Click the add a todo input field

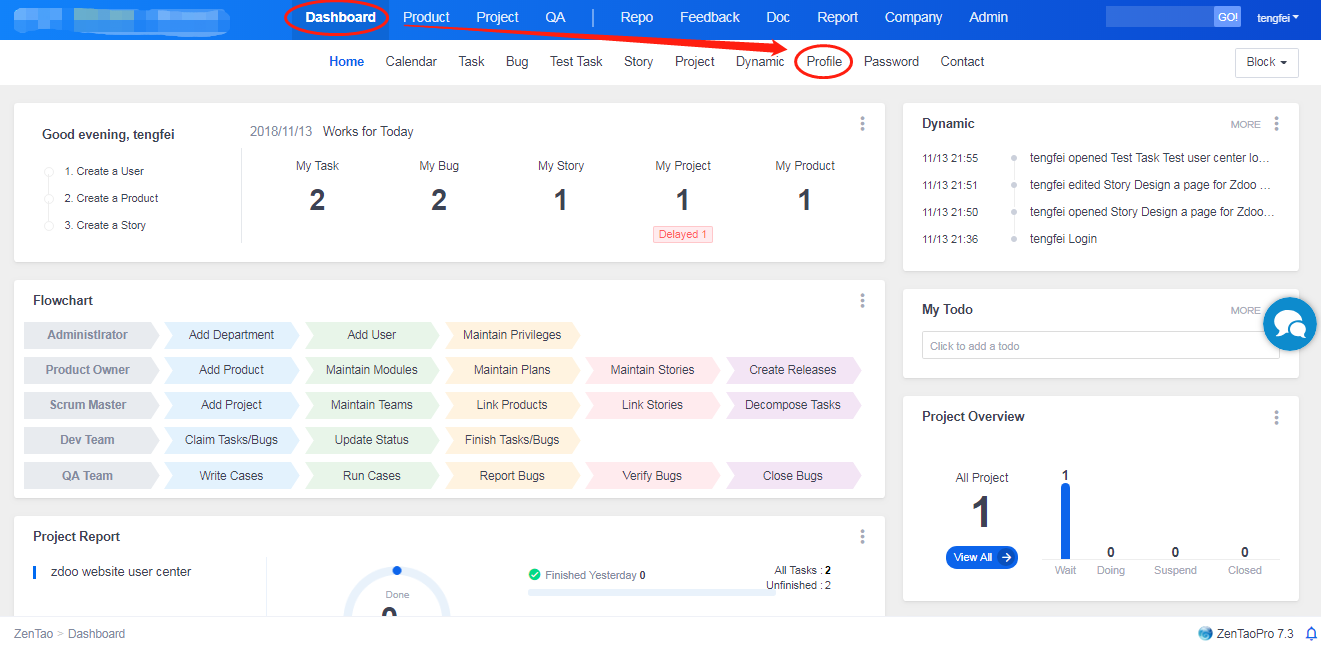coord(1100,346)
